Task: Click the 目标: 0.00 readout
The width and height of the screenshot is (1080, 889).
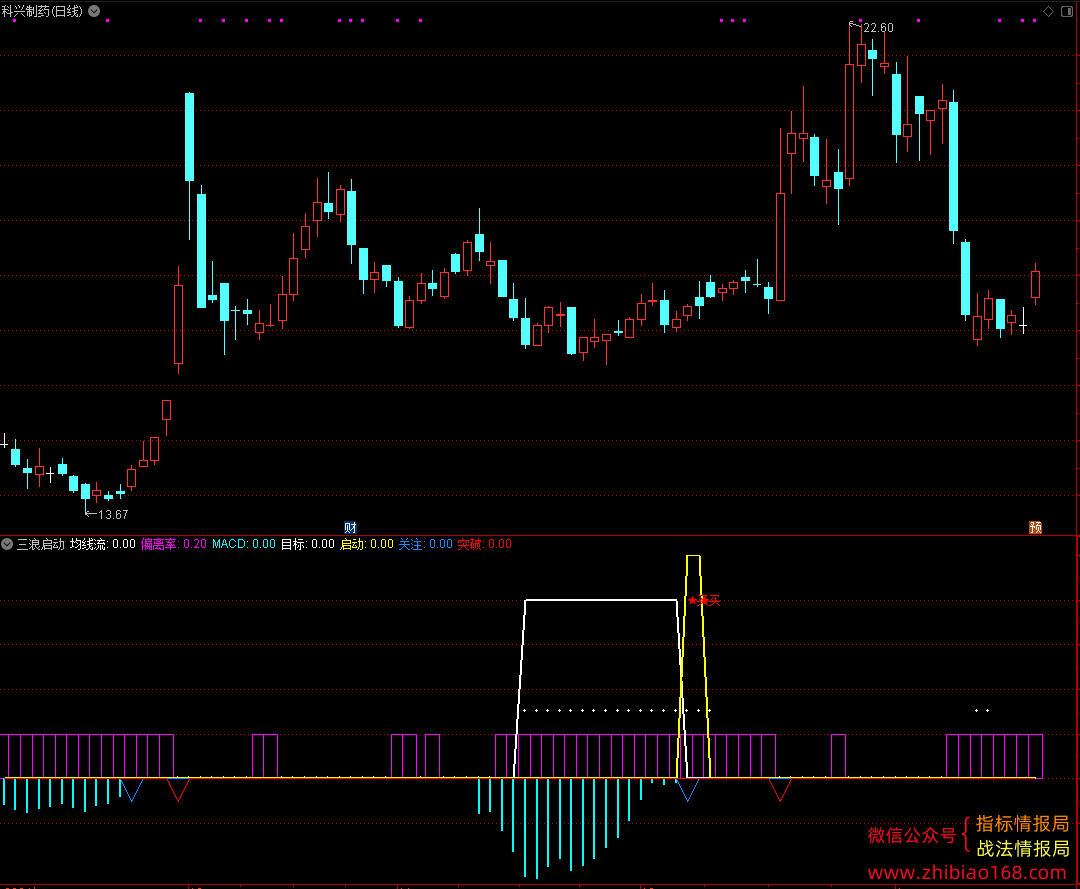Action: coord(308,544)
